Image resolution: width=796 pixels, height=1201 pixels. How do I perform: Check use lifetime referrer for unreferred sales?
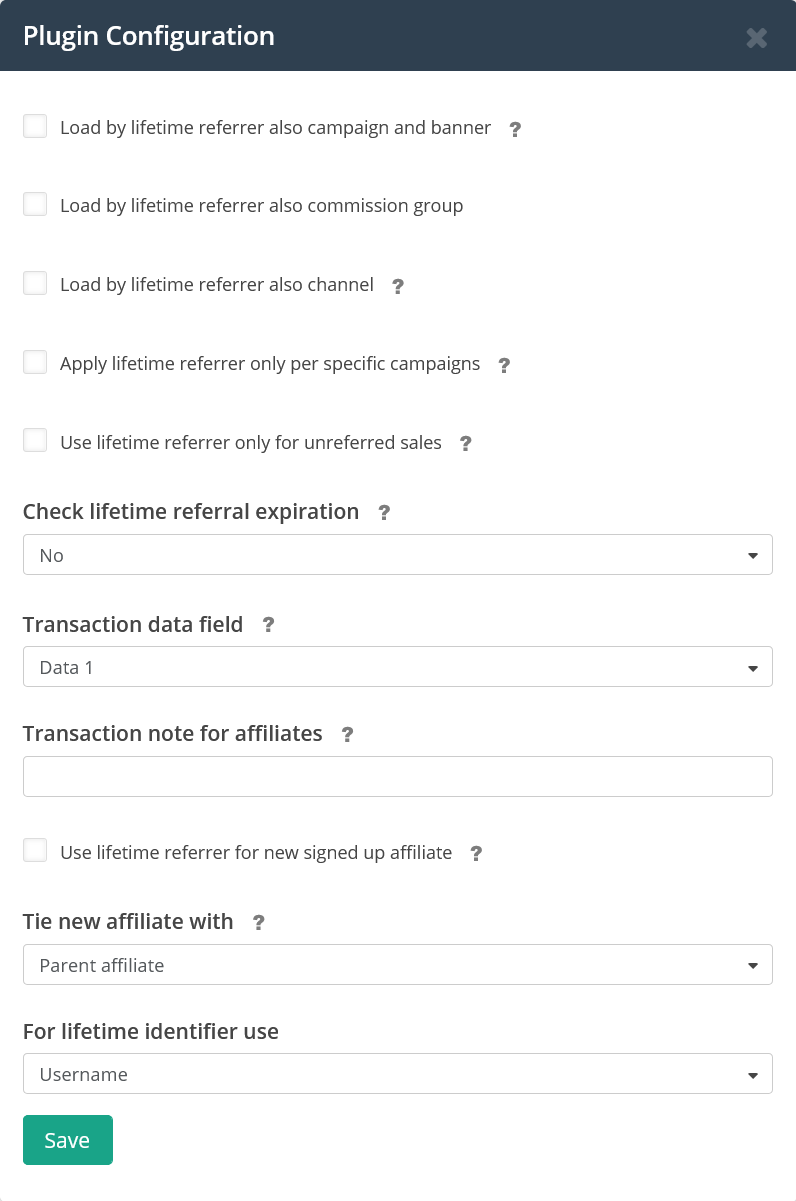point(35,441)
